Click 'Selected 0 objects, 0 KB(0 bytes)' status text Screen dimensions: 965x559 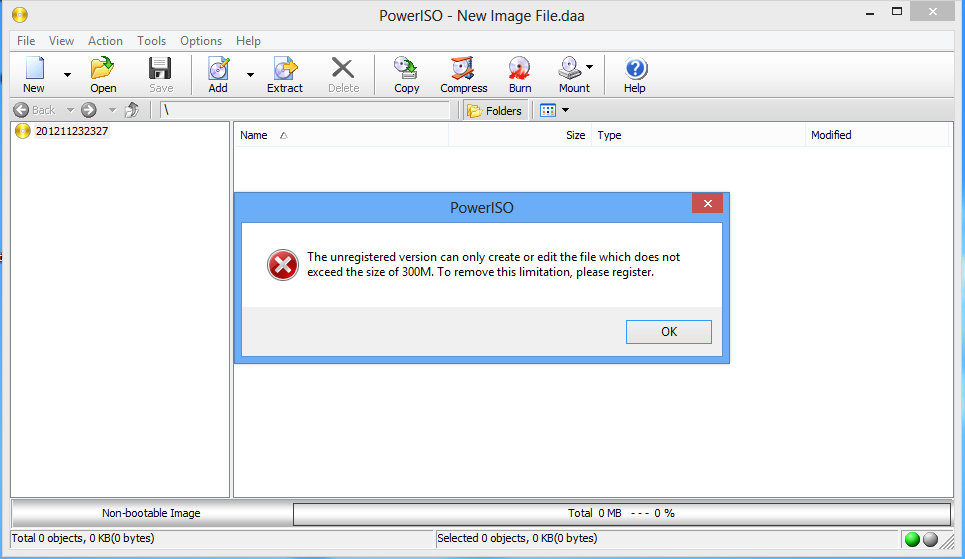pos(517,538)
